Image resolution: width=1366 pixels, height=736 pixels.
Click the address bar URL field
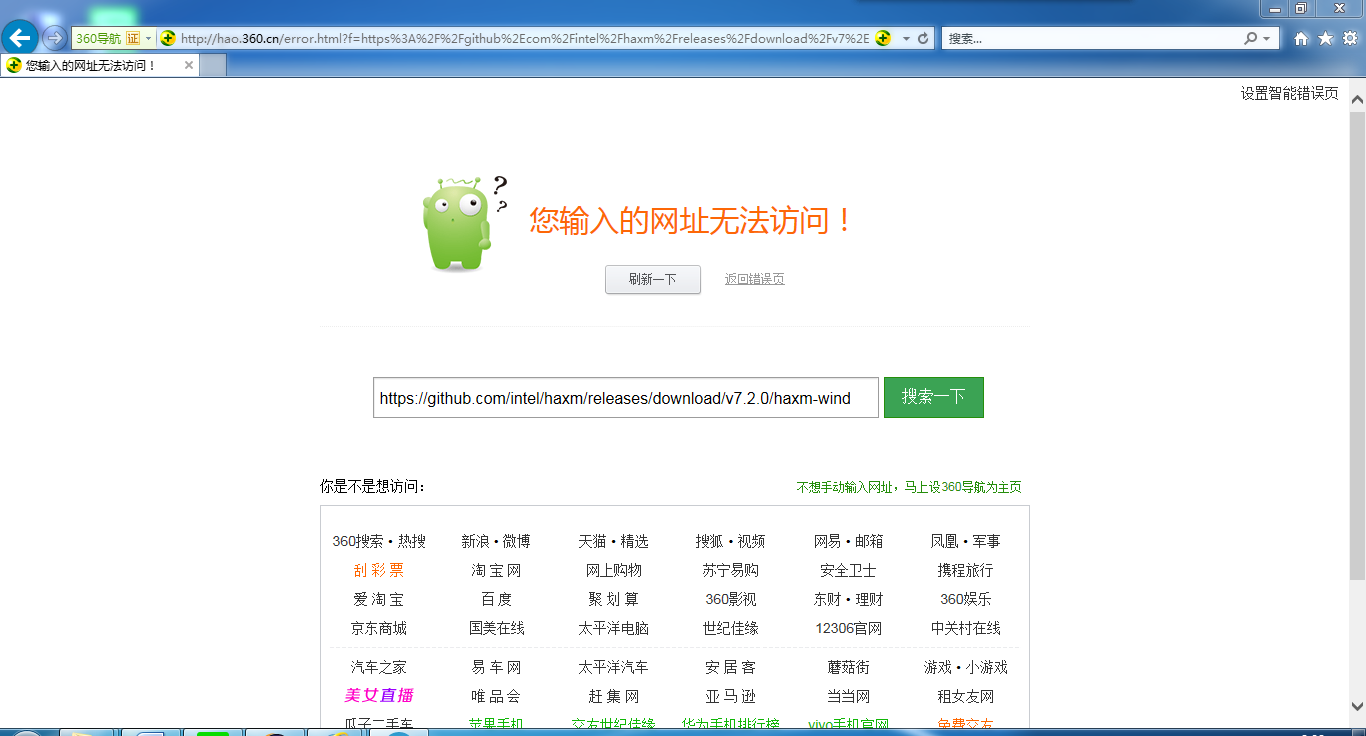(524, 39)
